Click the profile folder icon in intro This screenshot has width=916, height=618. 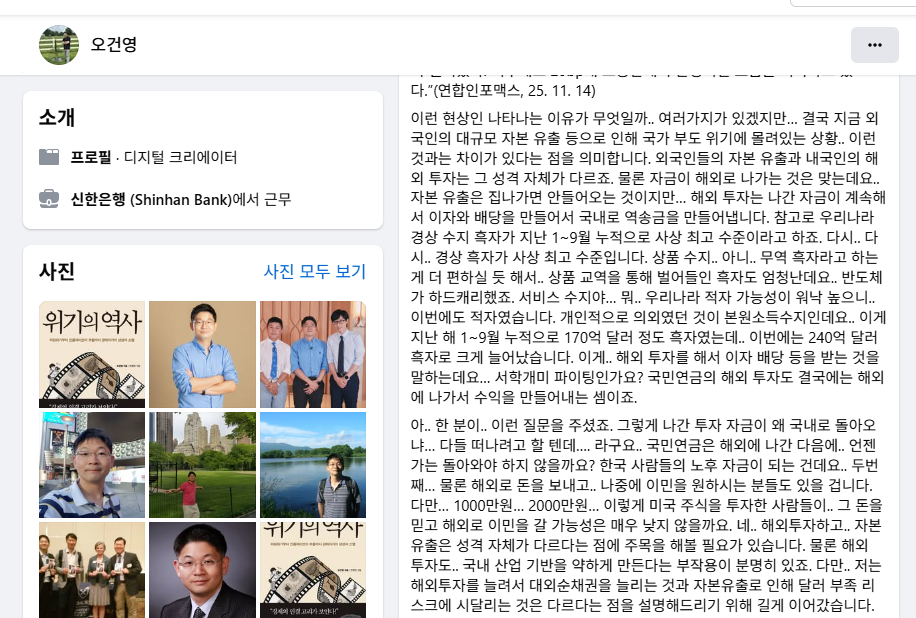click(49, 157)
